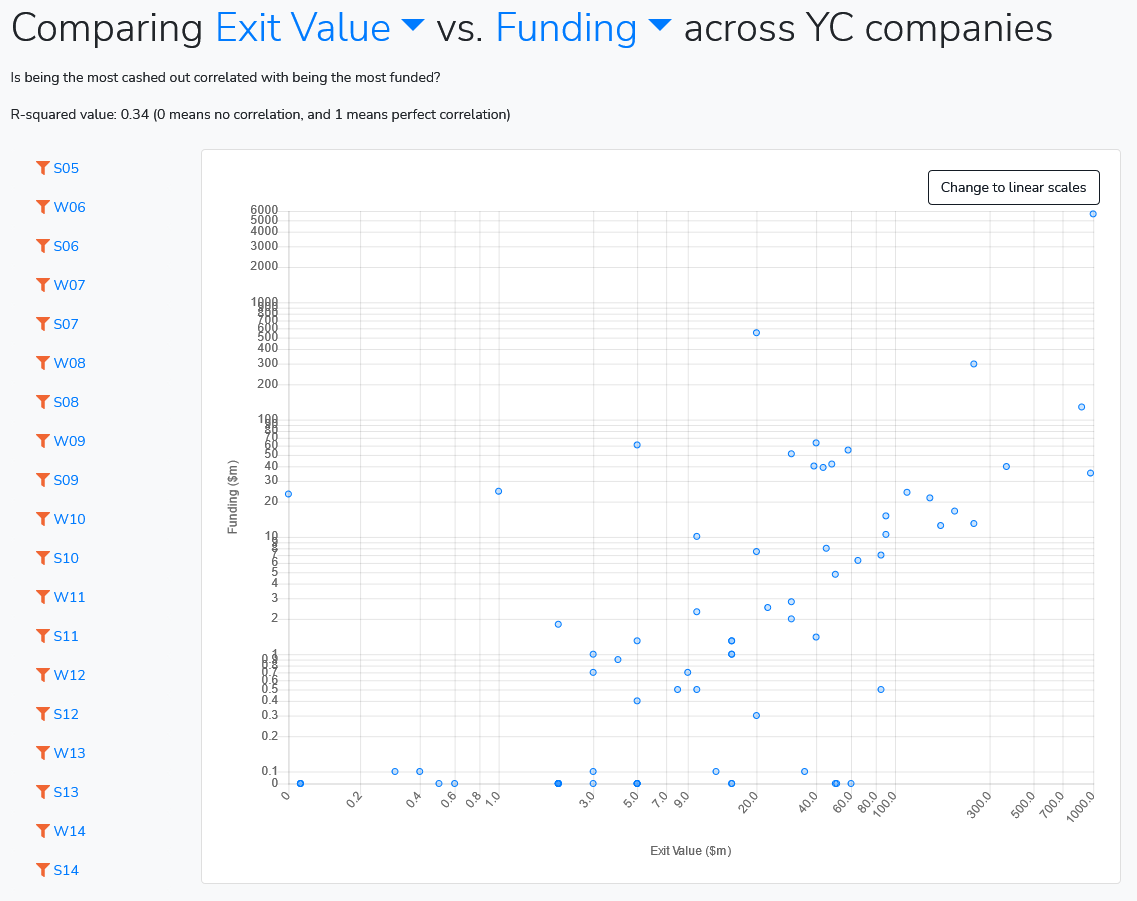Click the filter funnel next to W13
The image size is (1137, 901).
[42, 753]
